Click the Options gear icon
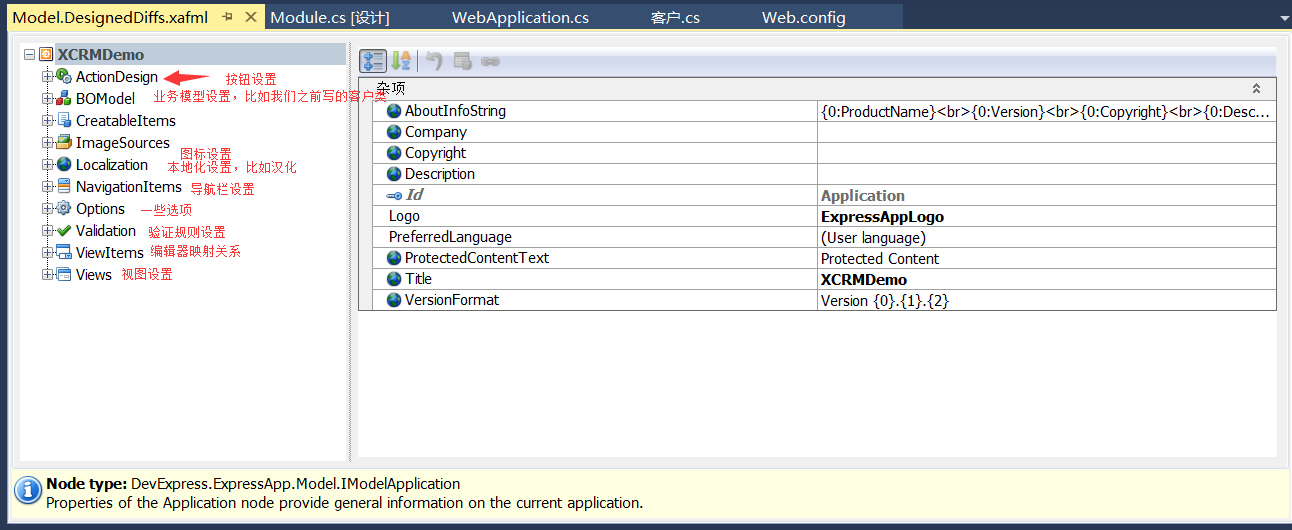This screenshot has width=1292, height=530. [x=64, y=209]
